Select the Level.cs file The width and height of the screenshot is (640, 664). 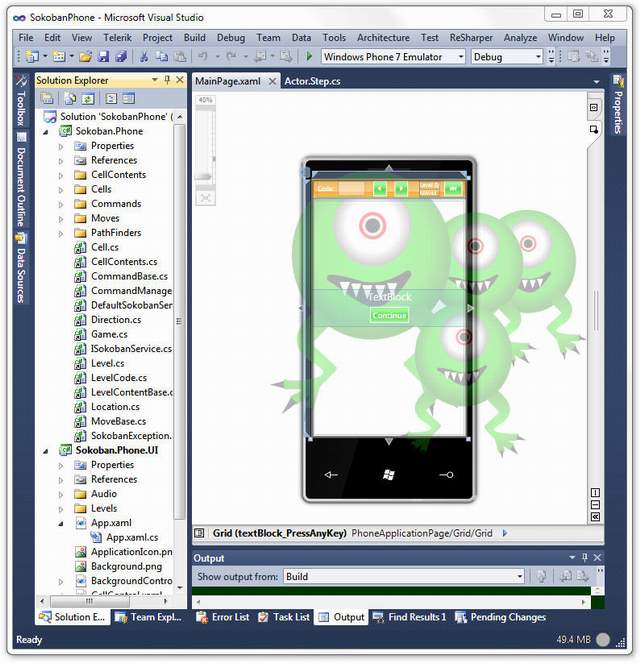(108, 363)
